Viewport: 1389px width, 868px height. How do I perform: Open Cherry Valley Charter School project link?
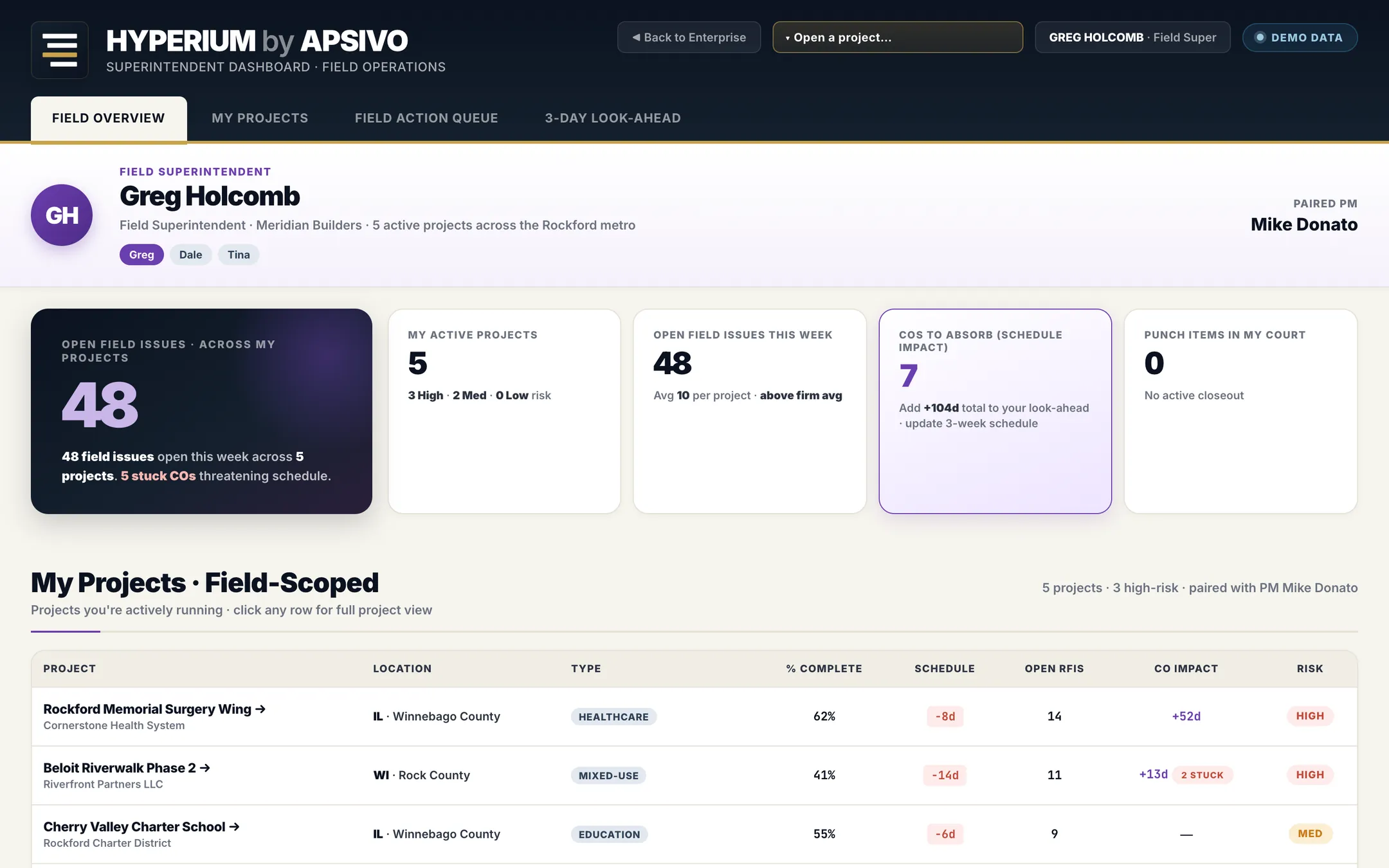141,827
